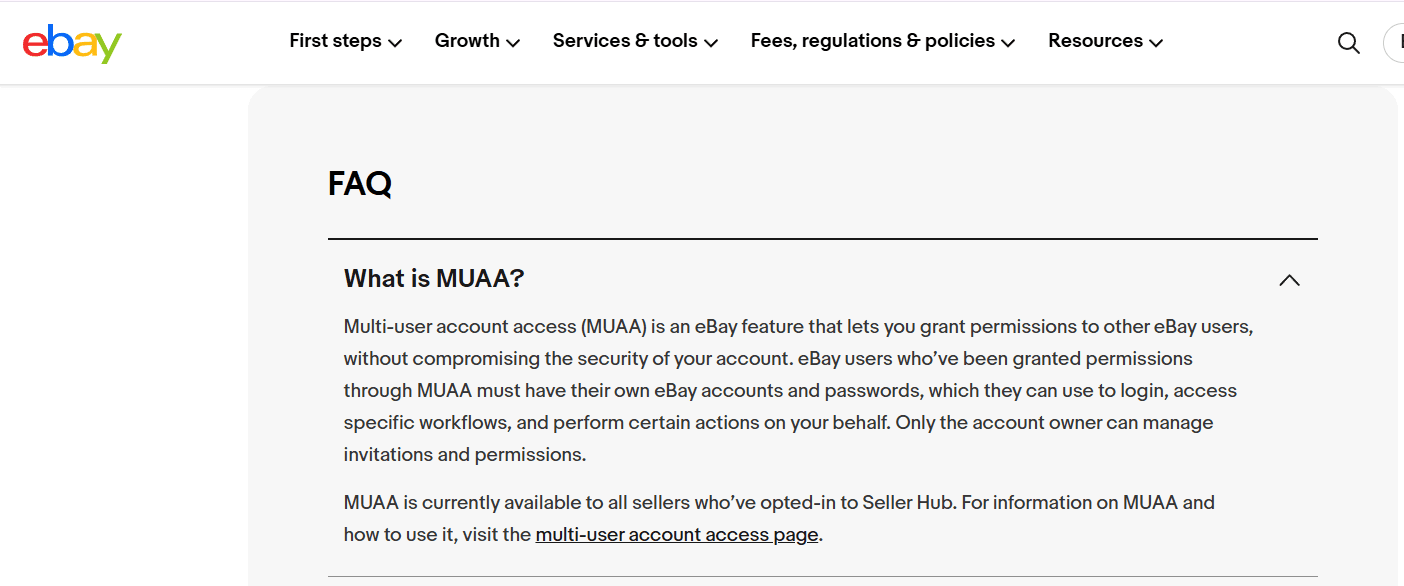Open the First steps menu label
Image resolution: width=1404 pixels, height=586 pixels.
[x=335, y=41]
